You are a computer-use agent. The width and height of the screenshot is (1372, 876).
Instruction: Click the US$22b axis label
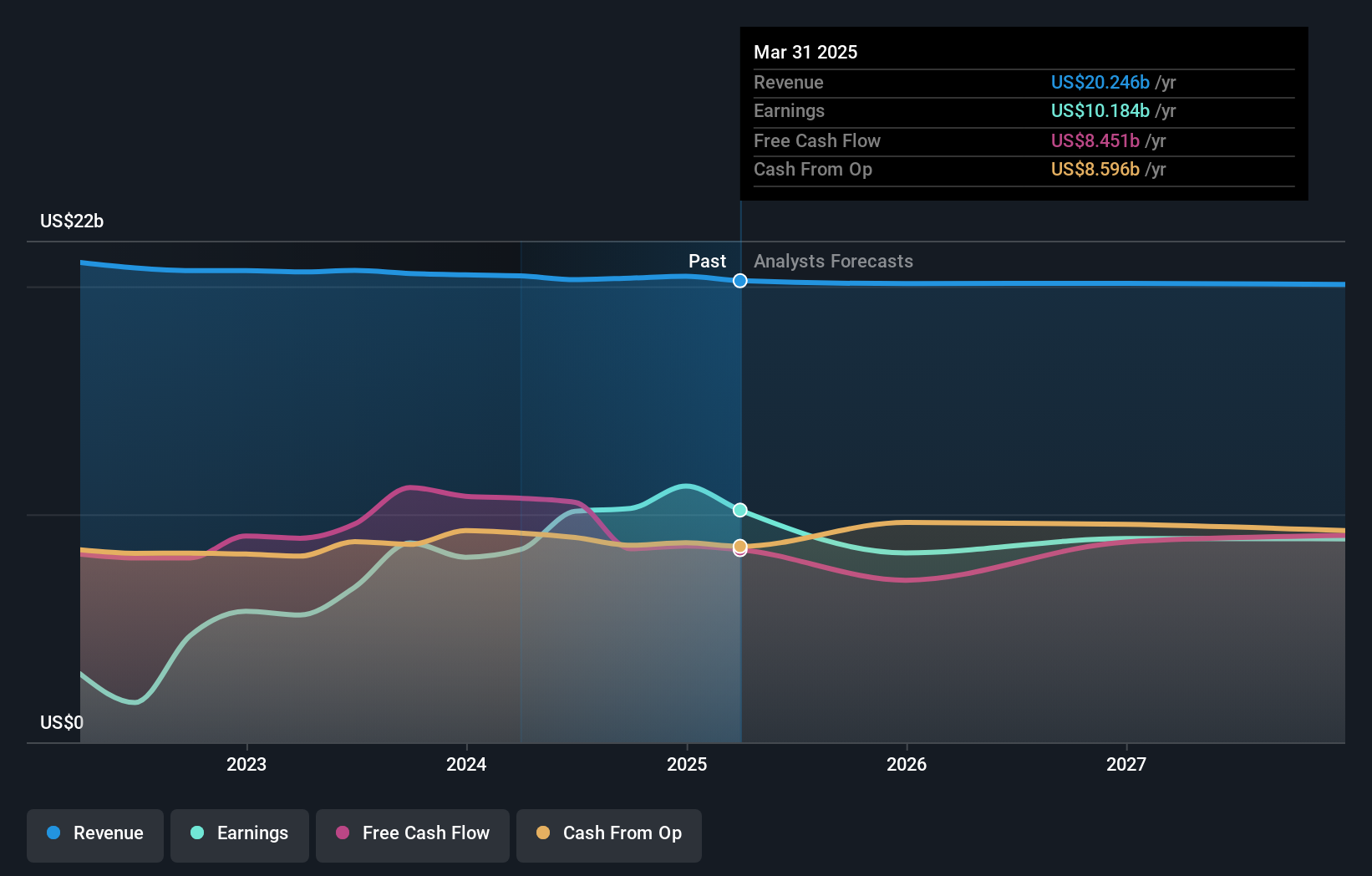[x=72, y=221]
